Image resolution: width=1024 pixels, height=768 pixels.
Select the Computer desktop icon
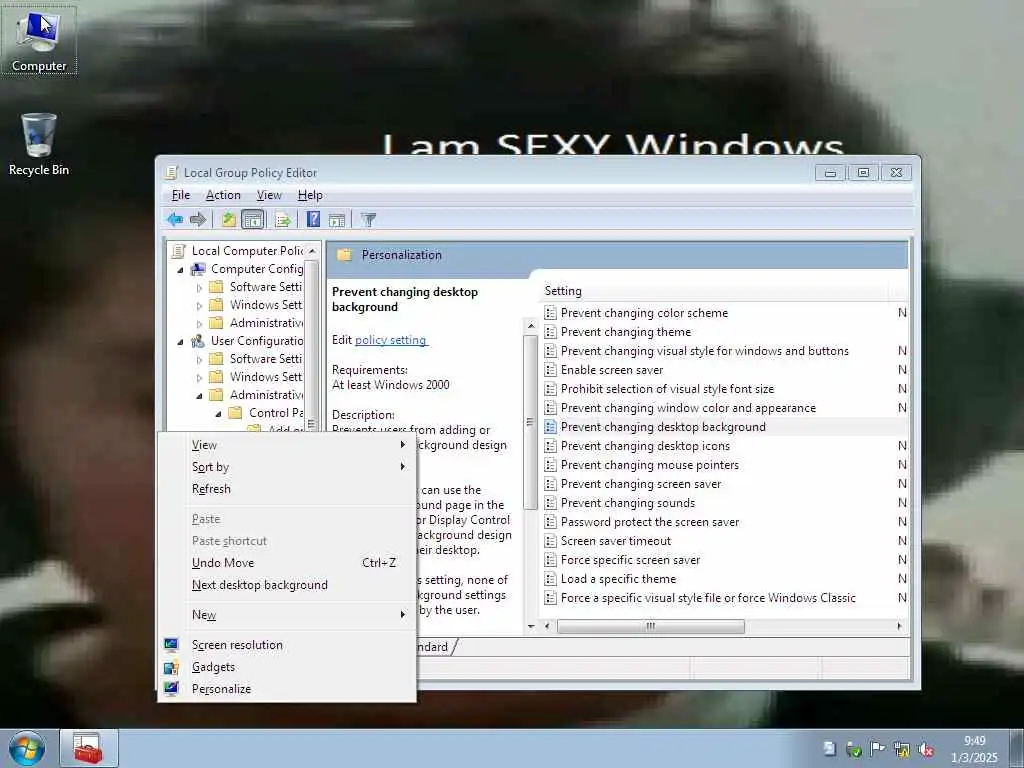click(39, 40)
